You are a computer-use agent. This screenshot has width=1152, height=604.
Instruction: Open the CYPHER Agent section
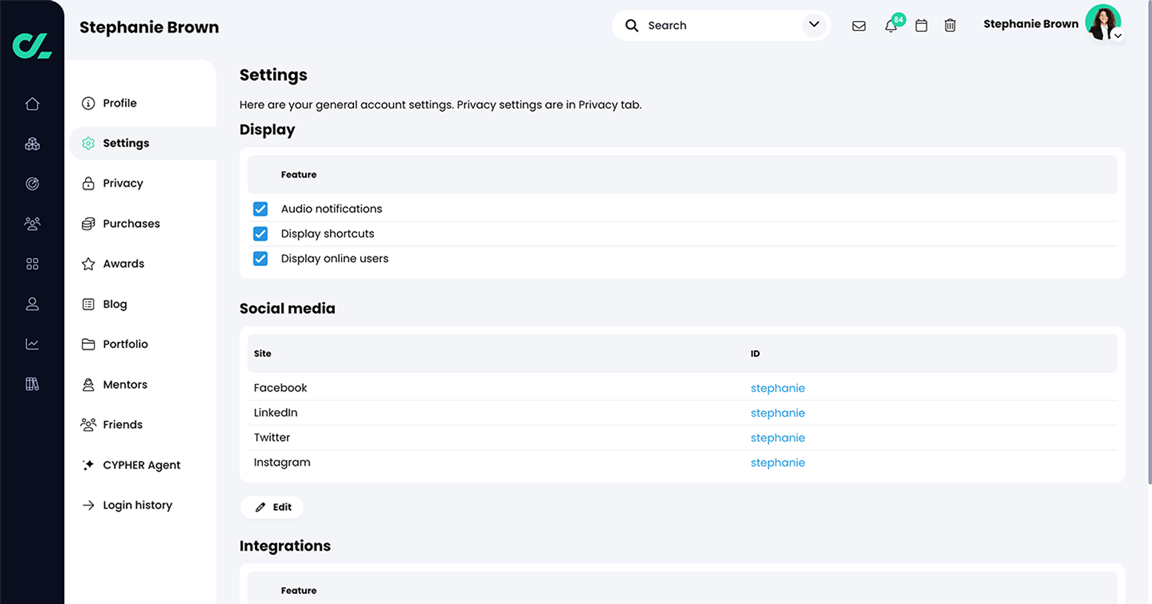[141, 464]
